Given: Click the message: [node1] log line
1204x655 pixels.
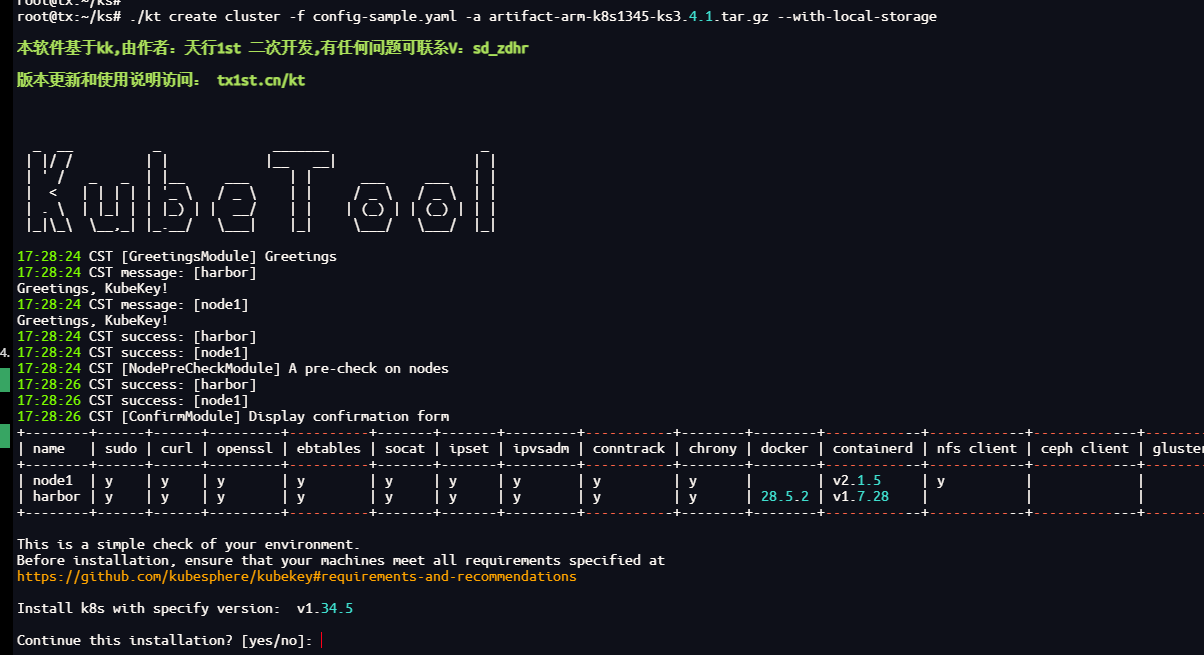Looking at the screenshot, I should [x=133, y=304].
